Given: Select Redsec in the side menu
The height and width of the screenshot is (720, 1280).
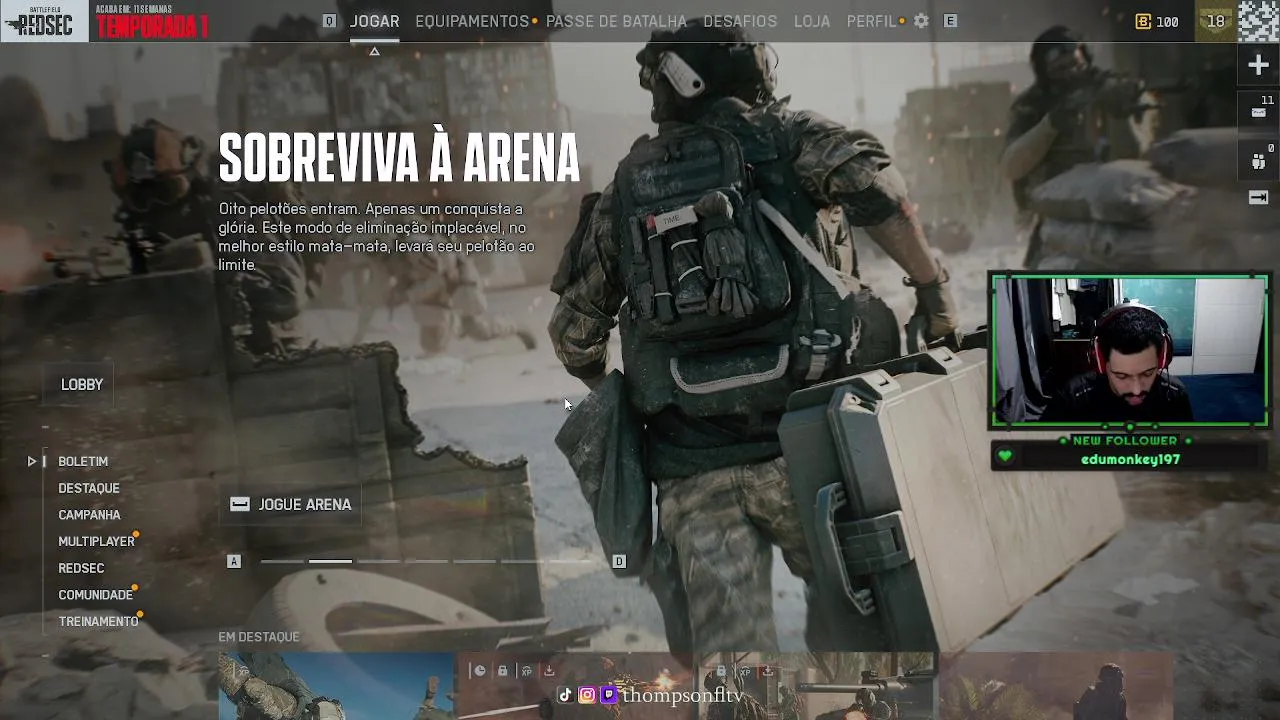Looking at the screenshot, I should [x=81, y=568].
